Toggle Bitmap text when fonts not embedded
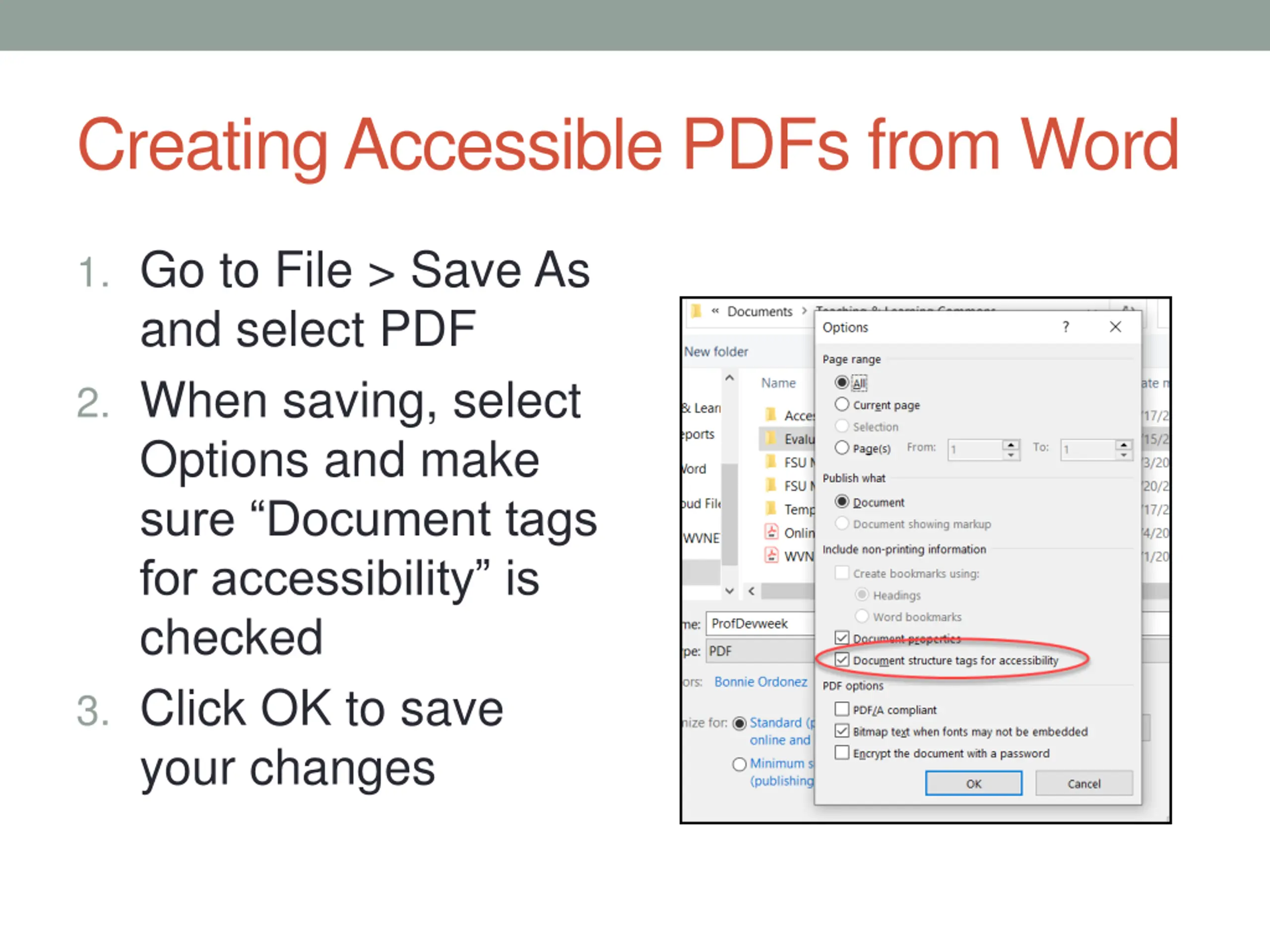 point(842,731)
